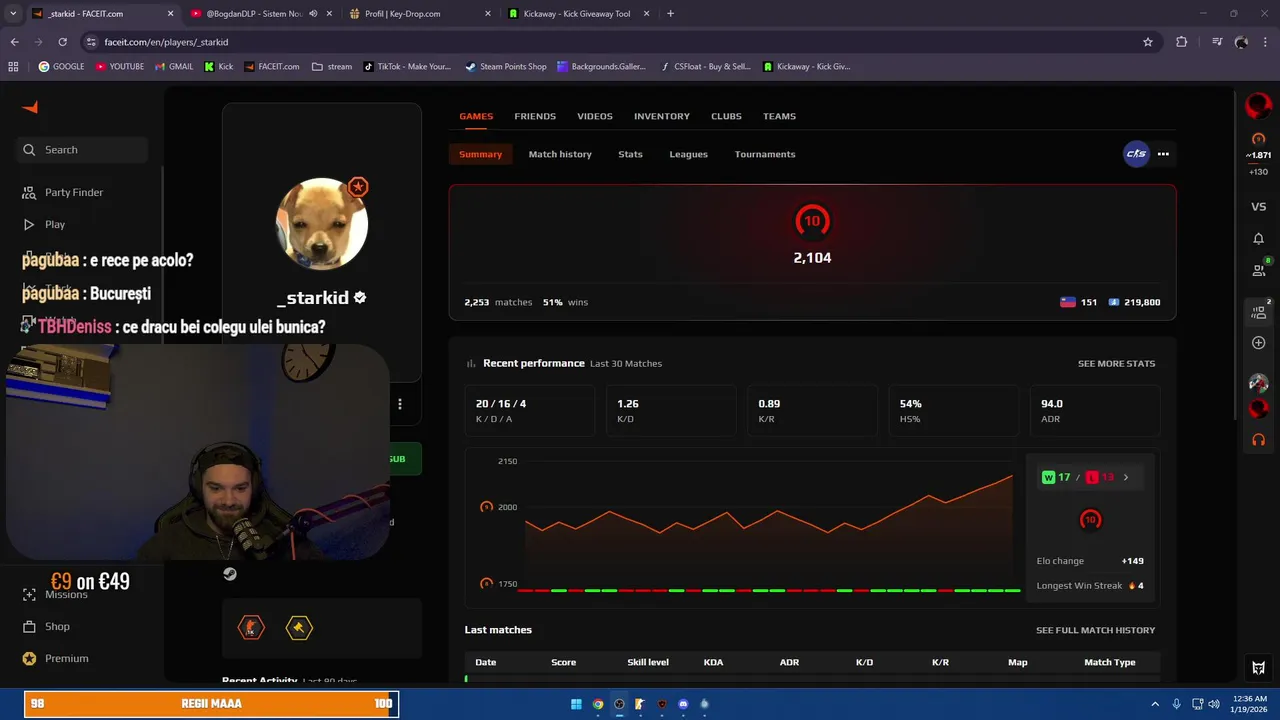Open the GMAIL bookmark
Screen dimensions: 1280x720
(174, 67)
